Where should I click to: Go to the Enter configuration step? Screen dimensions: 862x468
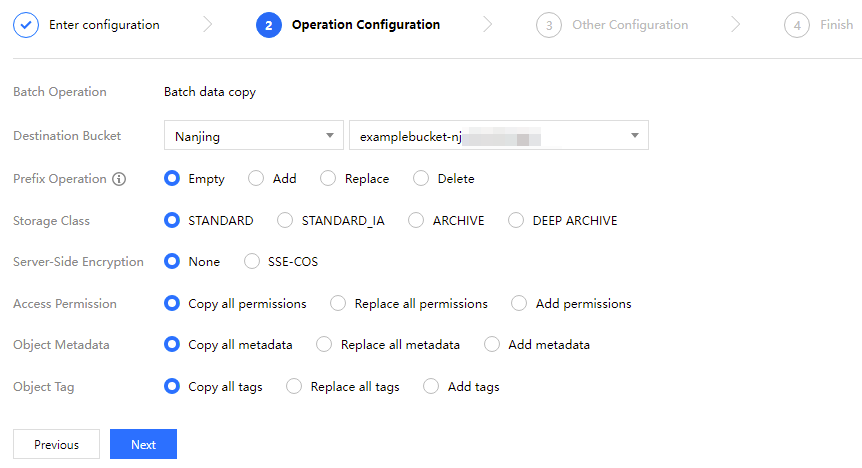click(104, 25)
